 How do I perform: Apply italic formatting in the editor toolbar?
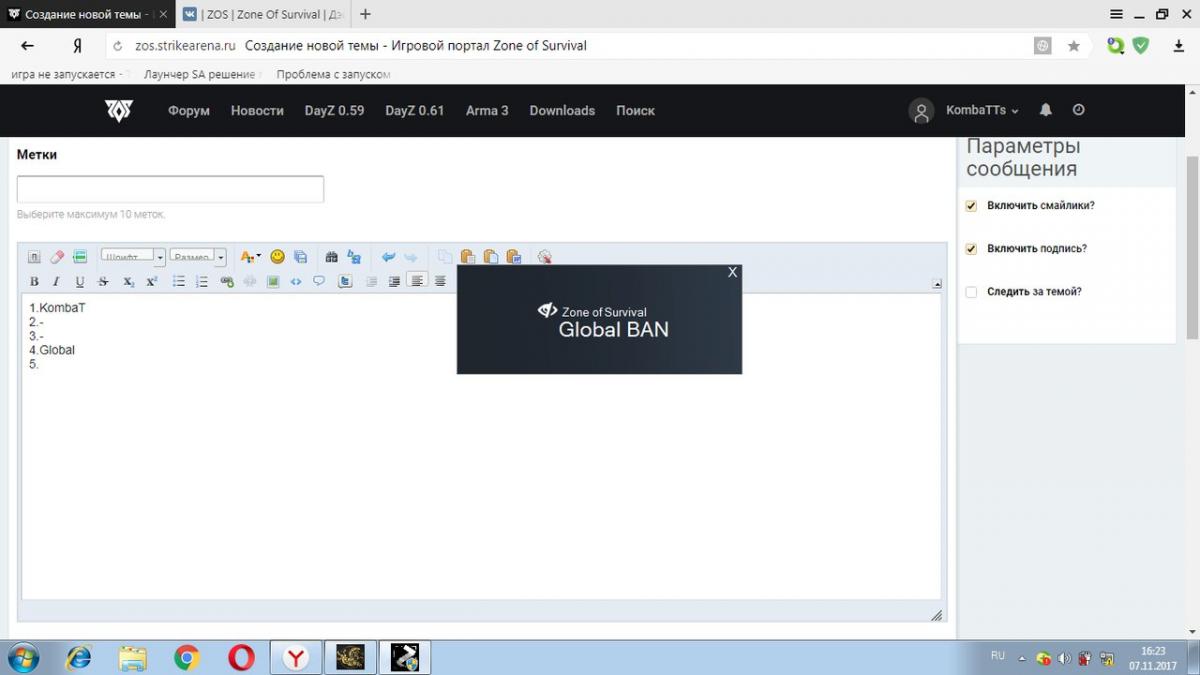[56, 282]
